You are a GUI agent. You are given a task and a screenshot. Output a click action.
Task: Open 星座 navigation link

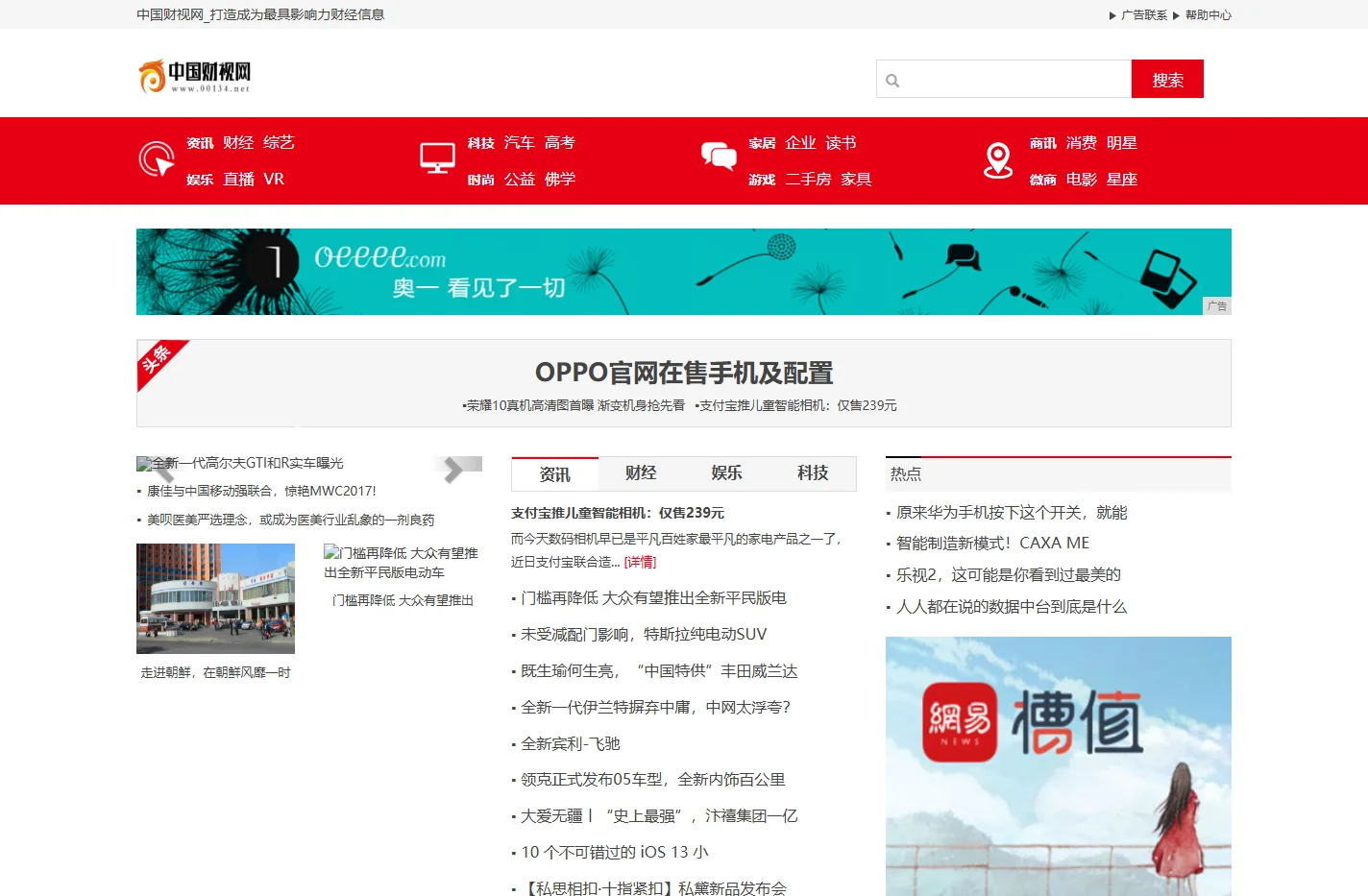point(1122,180)
